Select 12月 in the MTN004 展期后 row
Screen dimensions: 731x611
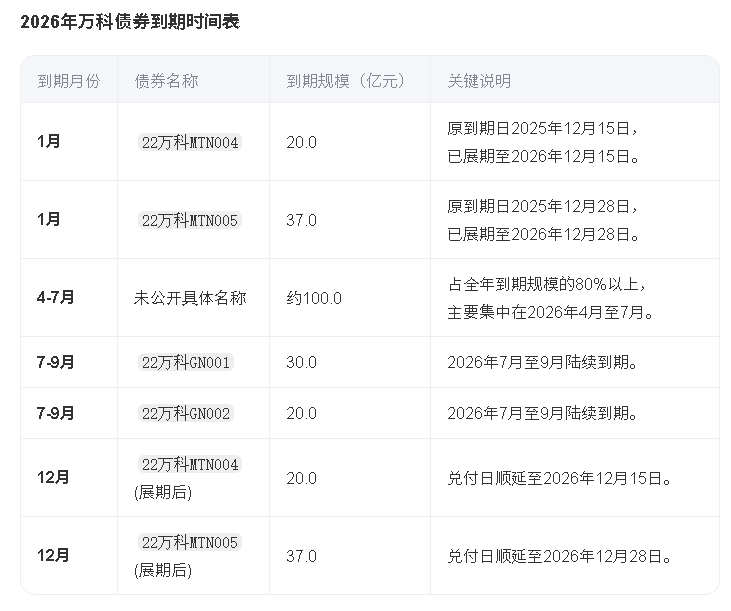(x=53, y=477)
